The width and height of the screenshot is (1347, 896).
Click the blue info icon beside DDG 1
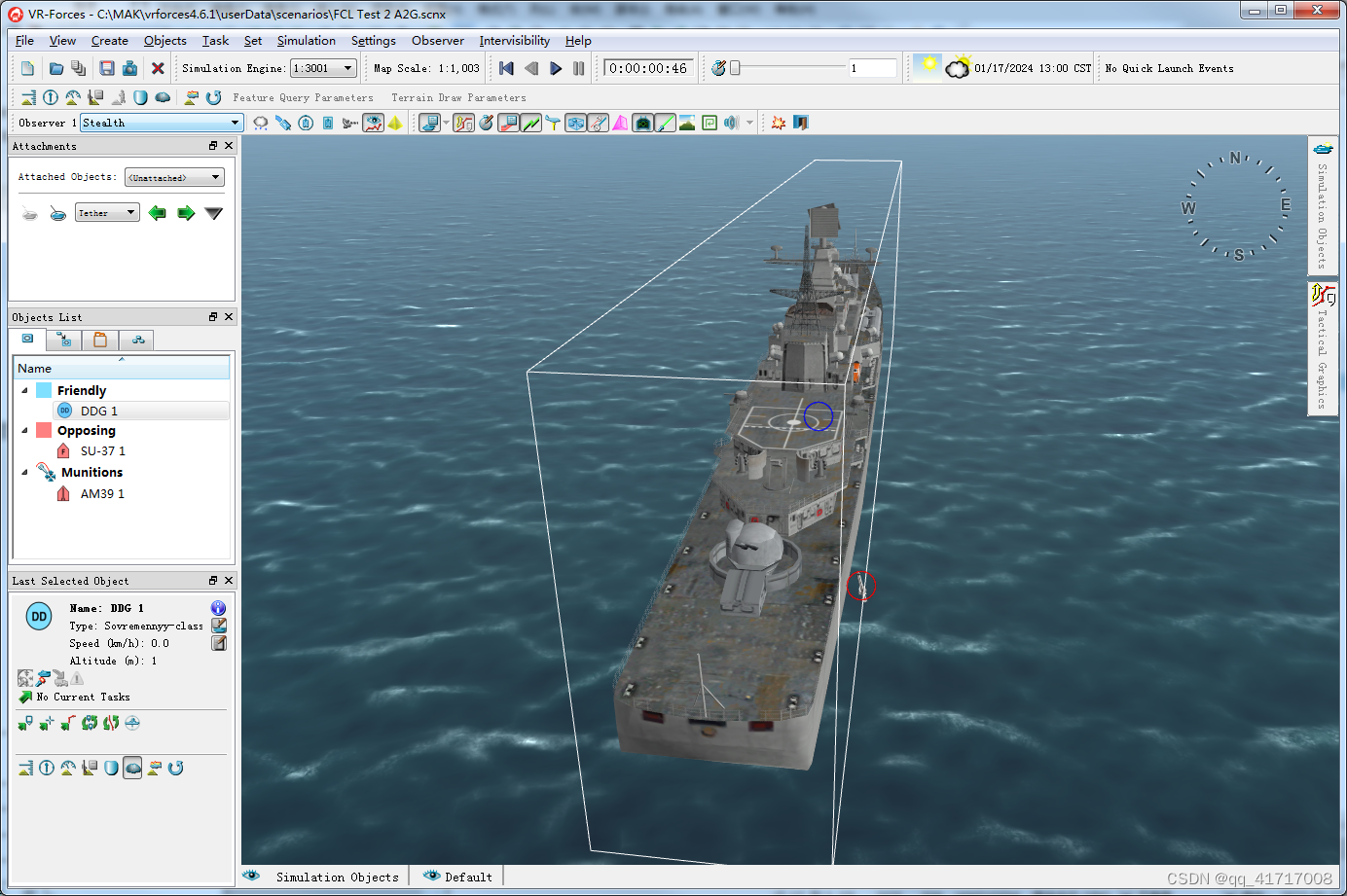[x=218, y=608]
